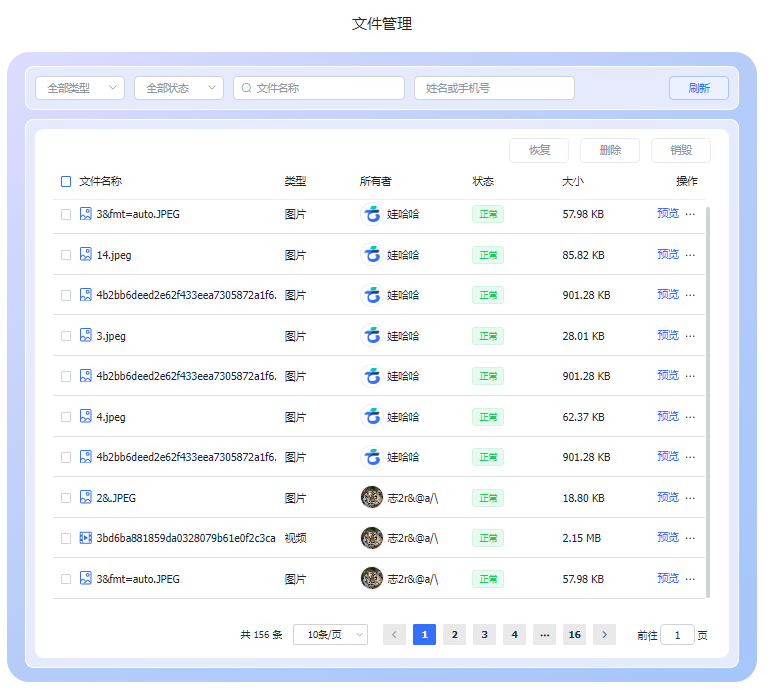Open the 全部类型 type filter dropdown

click(80, 88)
